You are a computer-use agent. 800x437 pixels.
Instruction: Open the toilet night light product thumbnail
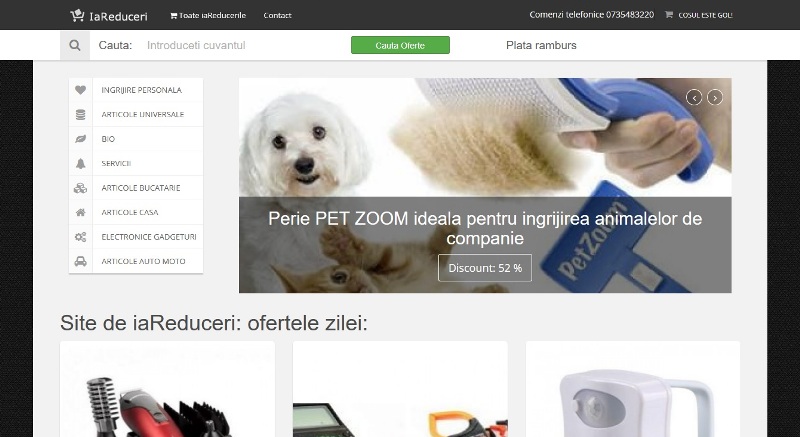coord(633,390)
